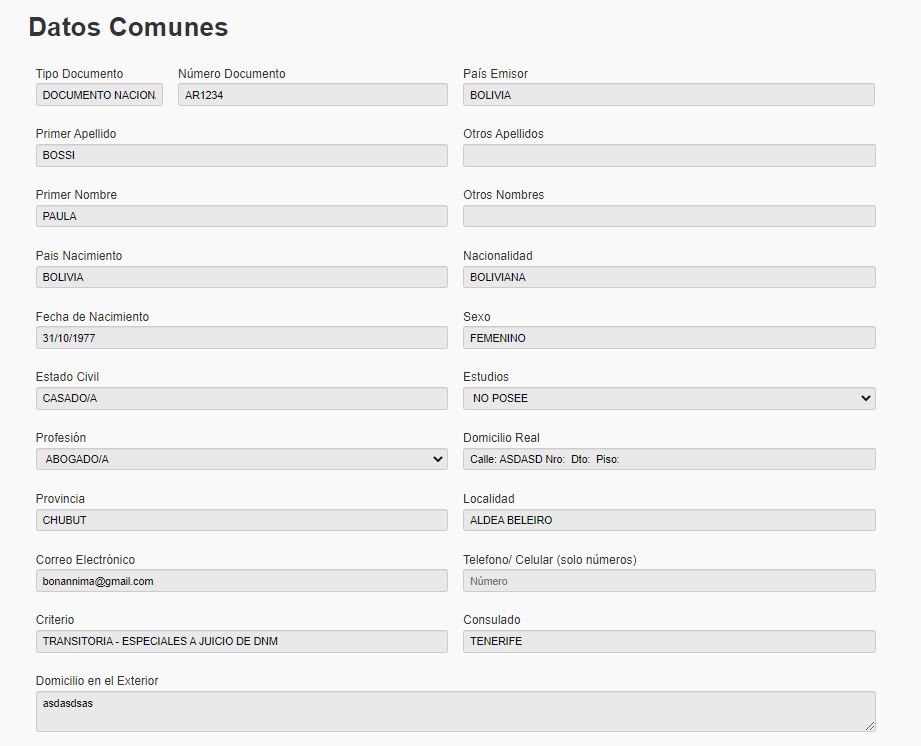The width and height of the screenshot is (921, 746).
Task: Click the empty Otros Nombres field
Action: coord(668,216)
